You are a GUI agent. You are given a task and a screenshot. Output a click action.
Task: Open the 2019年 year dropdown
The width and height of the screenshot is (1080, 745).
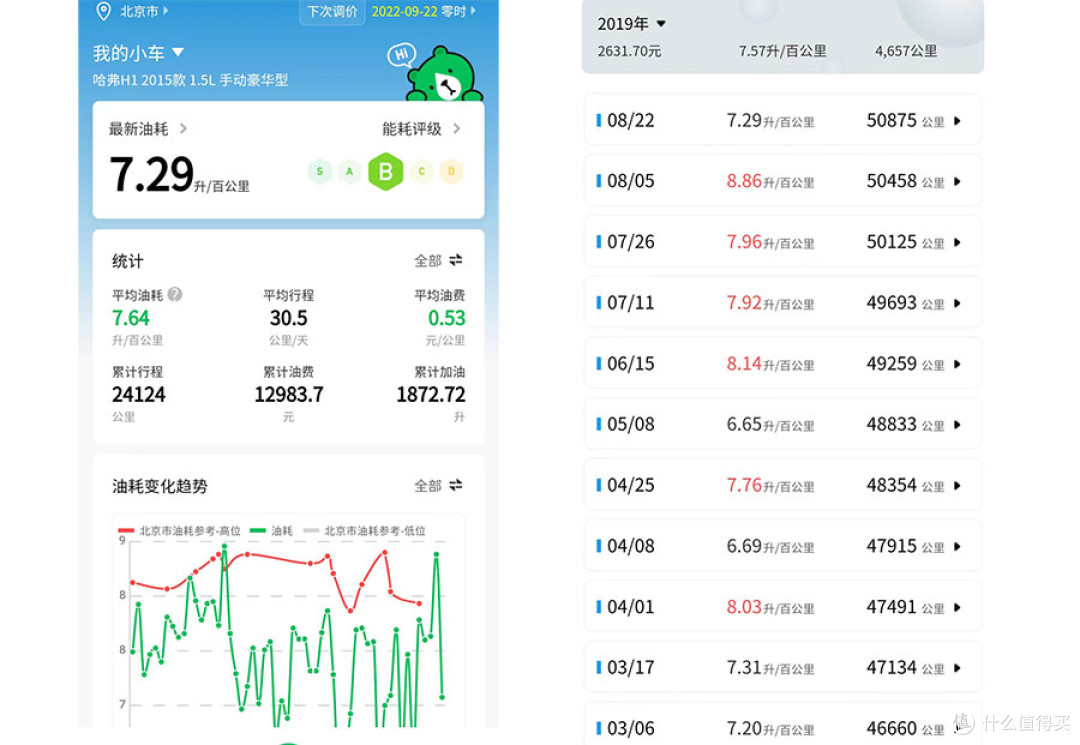(632, 23)
